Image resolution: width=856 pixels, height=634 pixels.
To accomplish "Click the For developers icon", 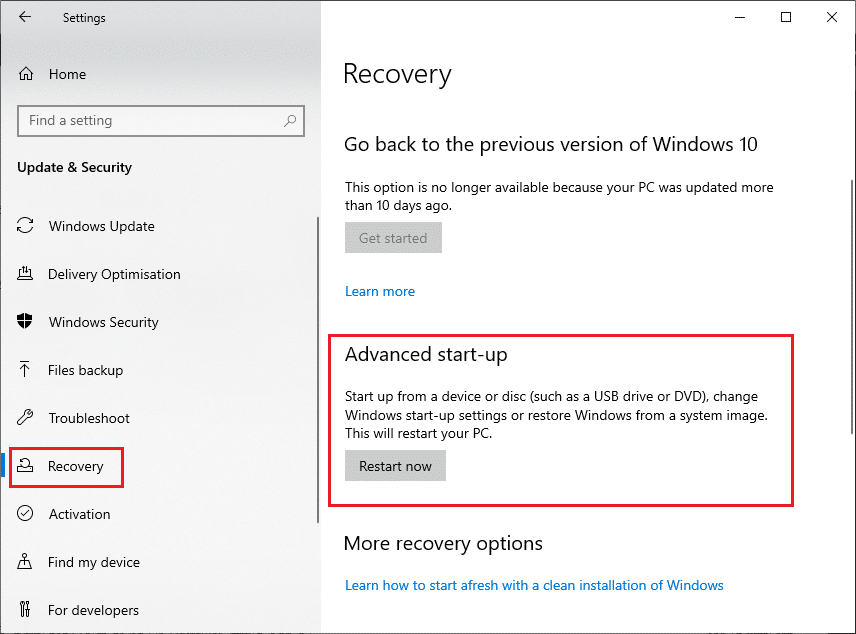I will 27,610.
